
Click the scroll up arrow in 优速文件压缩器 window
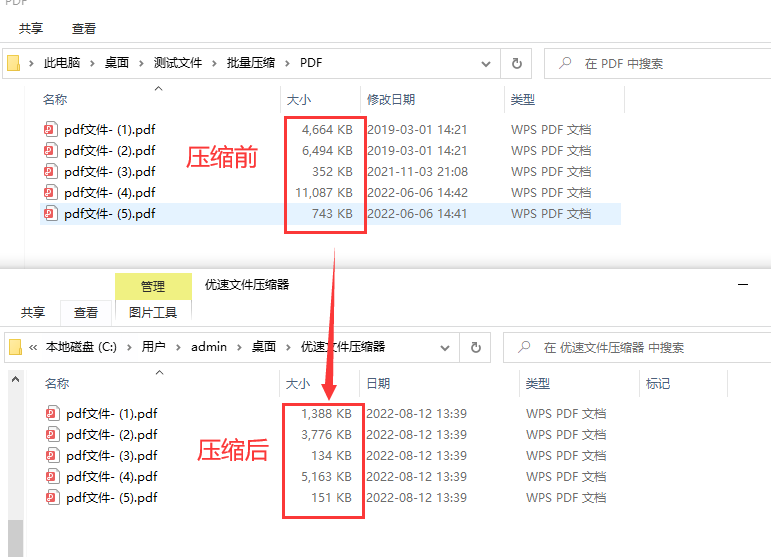(15, 379)
